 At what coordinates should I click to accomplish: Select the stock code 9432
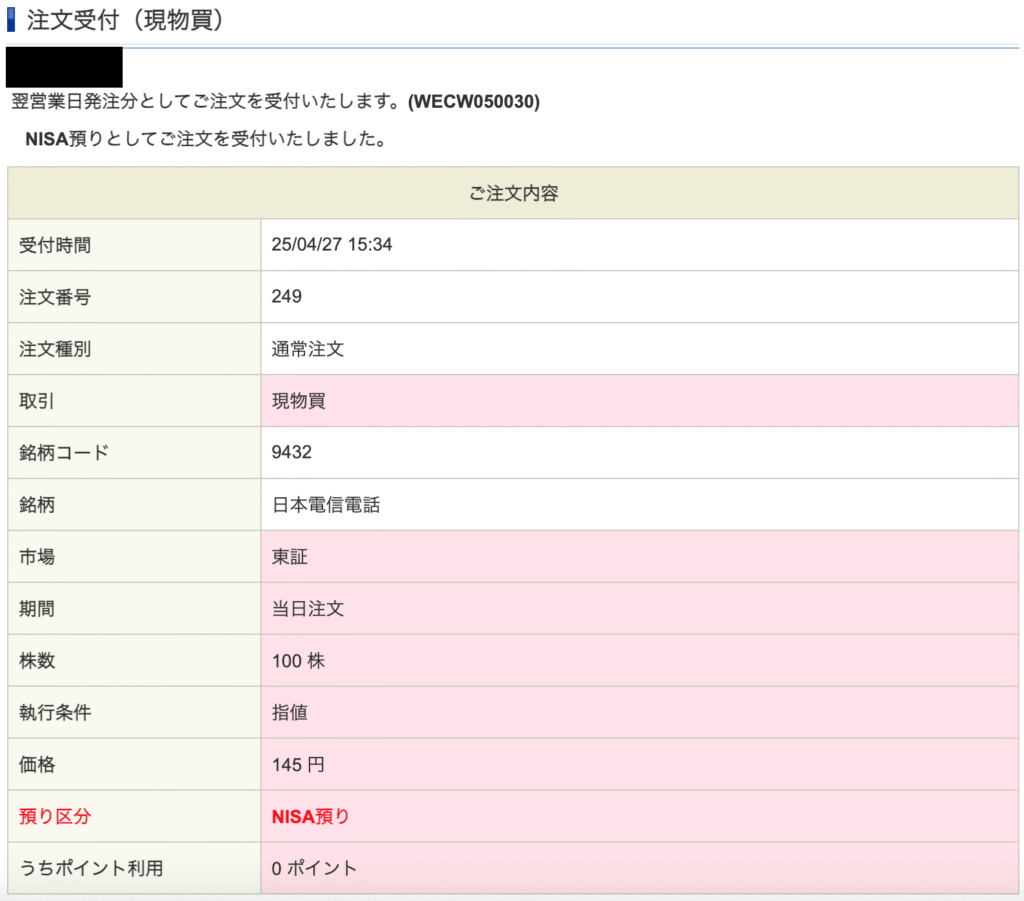pos(292,453)
